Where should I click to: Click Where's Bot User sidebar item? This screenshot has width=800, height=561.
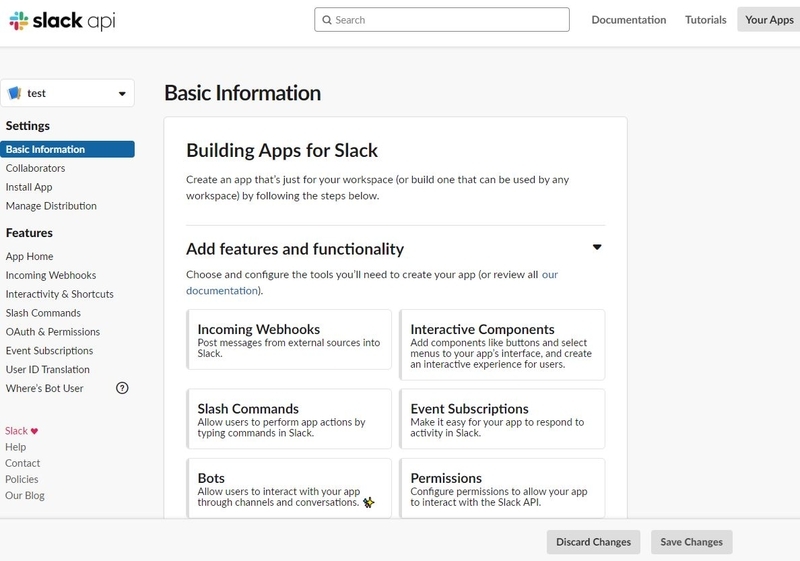(44, 389)
